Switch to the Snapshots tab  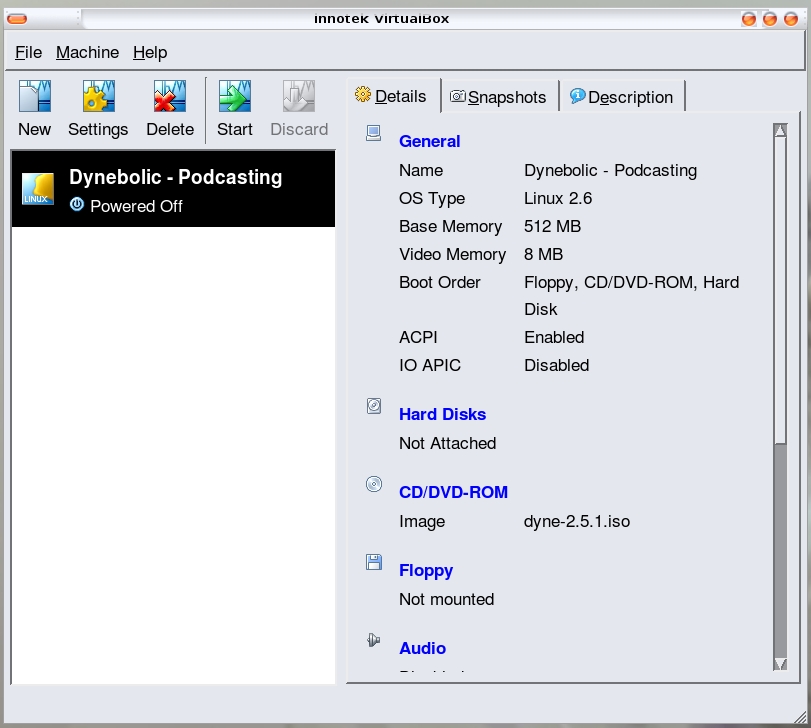498,97
